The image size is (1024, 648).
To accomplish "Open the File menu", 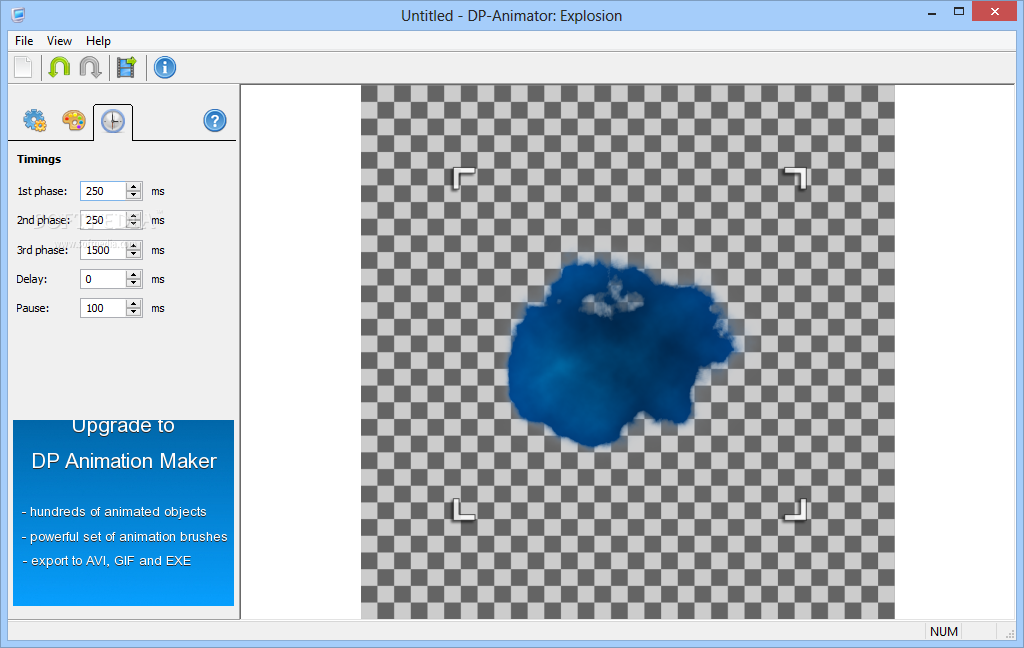I will point(24,40).
